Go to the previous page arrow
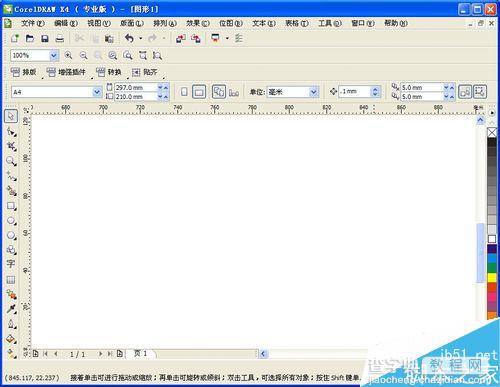500x387 pixels. click(x=56, y=354)
